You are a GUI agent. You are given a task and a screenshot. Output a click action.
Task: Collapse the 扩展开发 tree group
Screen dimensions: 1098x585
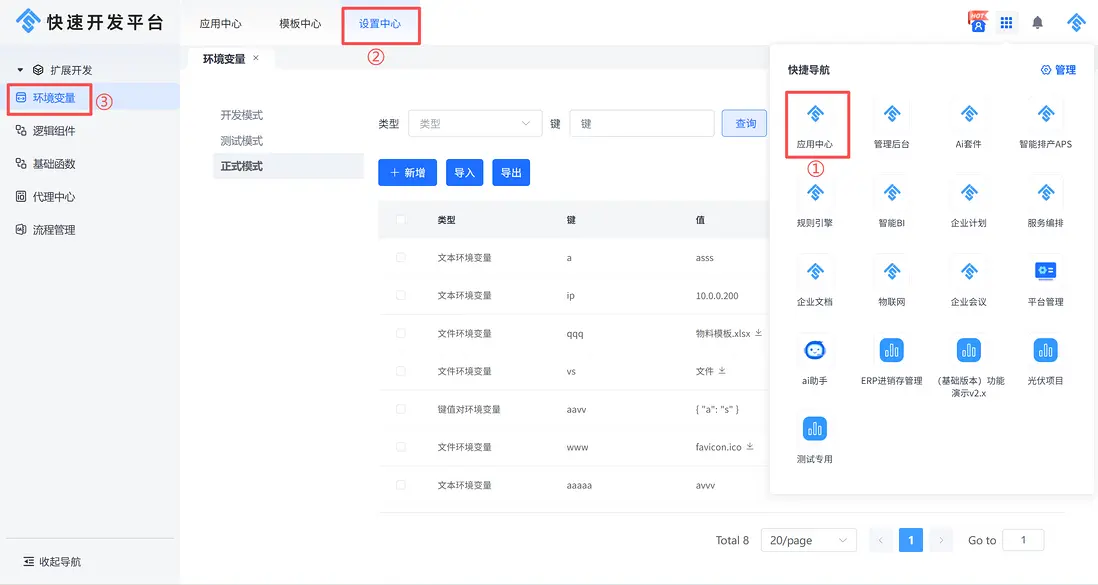(20, 70)
